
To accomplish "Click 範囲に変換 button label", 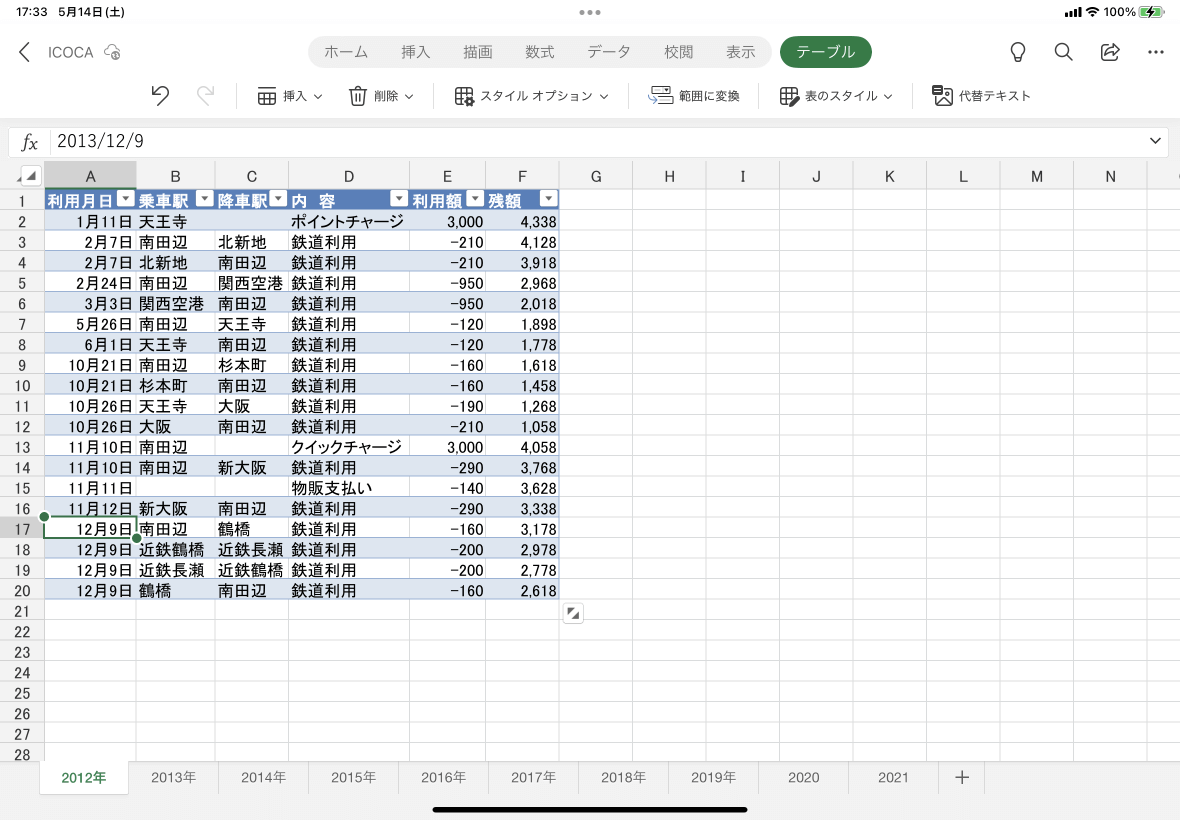I will tap(709, 96).
